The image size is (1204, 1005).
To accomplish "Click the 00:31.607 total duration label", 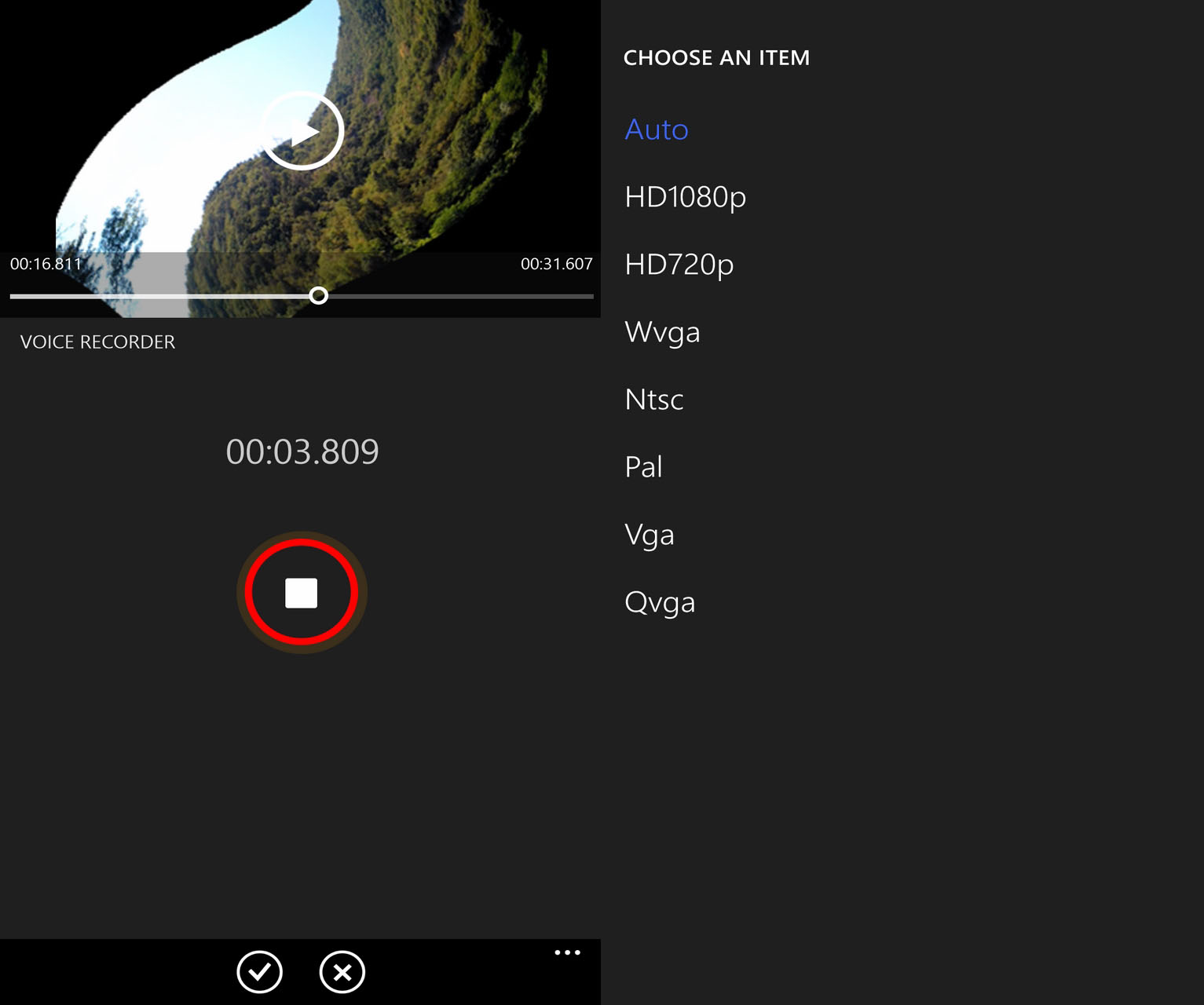I will tap(557, 264).
